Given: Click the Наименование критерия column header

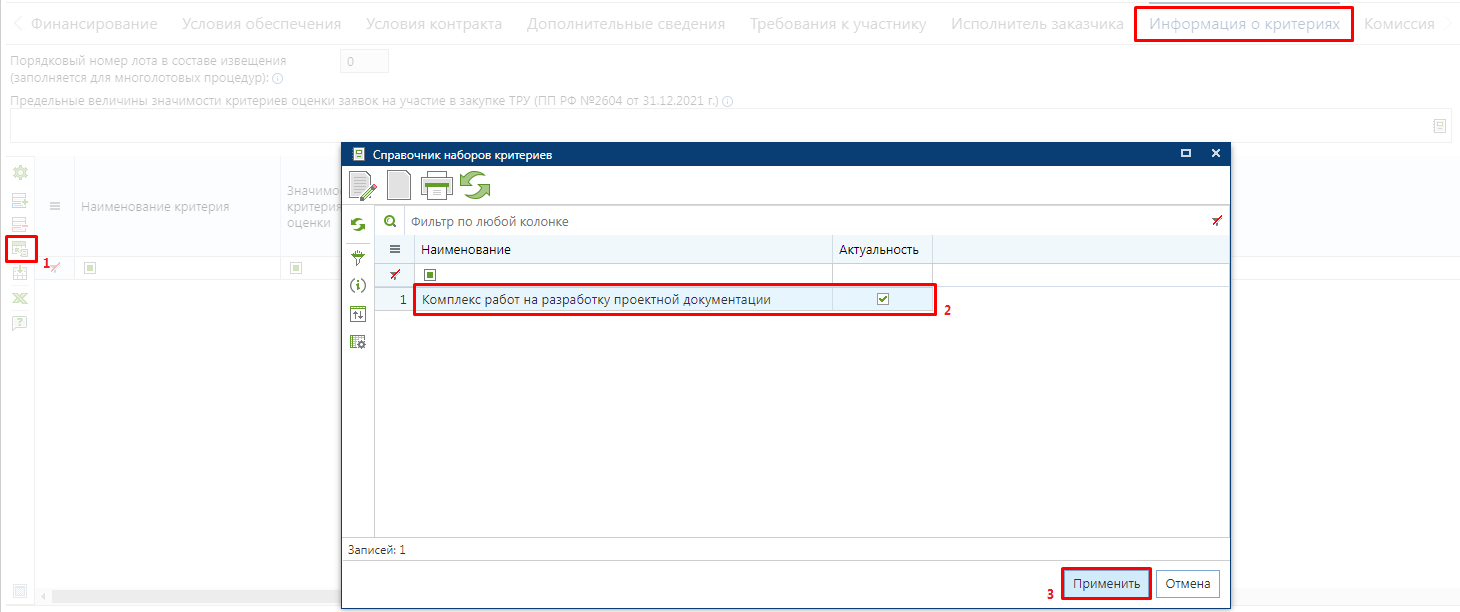Looking at the screenshot, I should tap(178, 207).
